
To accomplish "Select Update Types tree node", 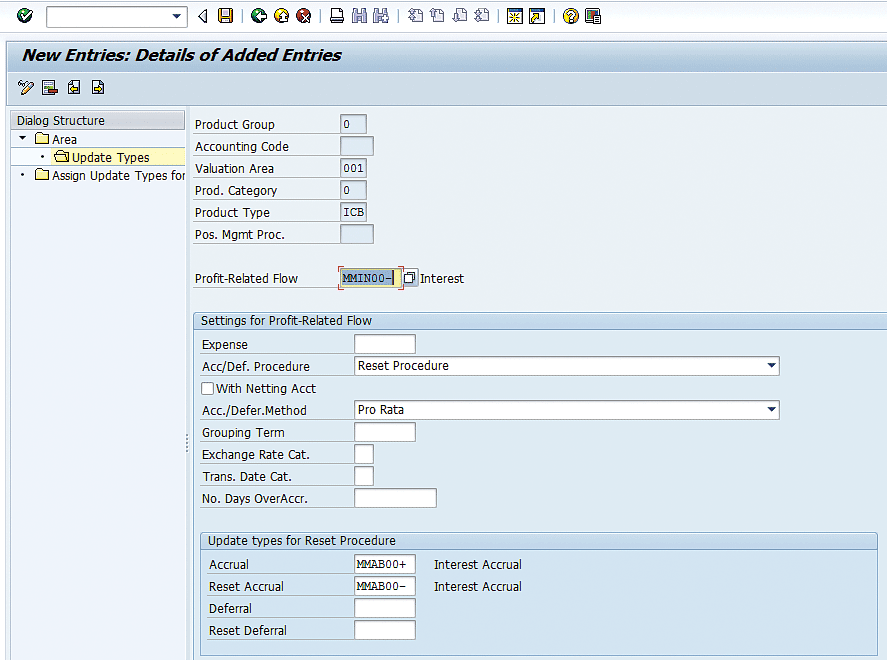I will [102, 157].
